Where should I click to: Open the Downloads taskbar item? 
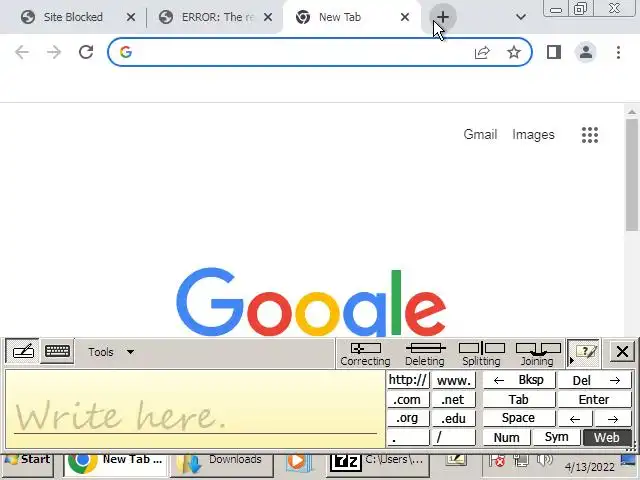222,463
